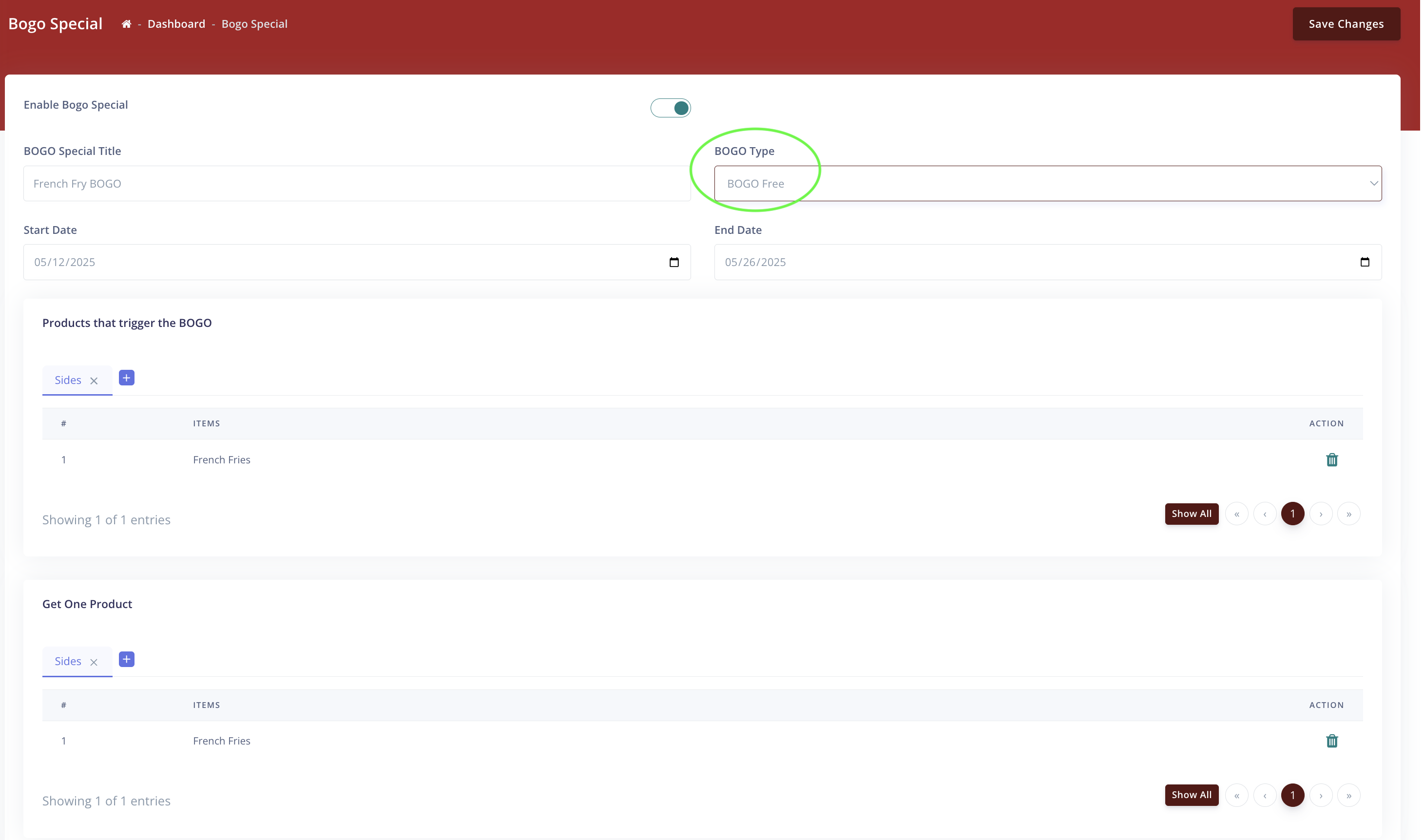Go to next page in trigger products pagination
The width and height of the screenshot is (1424, 840).
tap(1320, 514)
